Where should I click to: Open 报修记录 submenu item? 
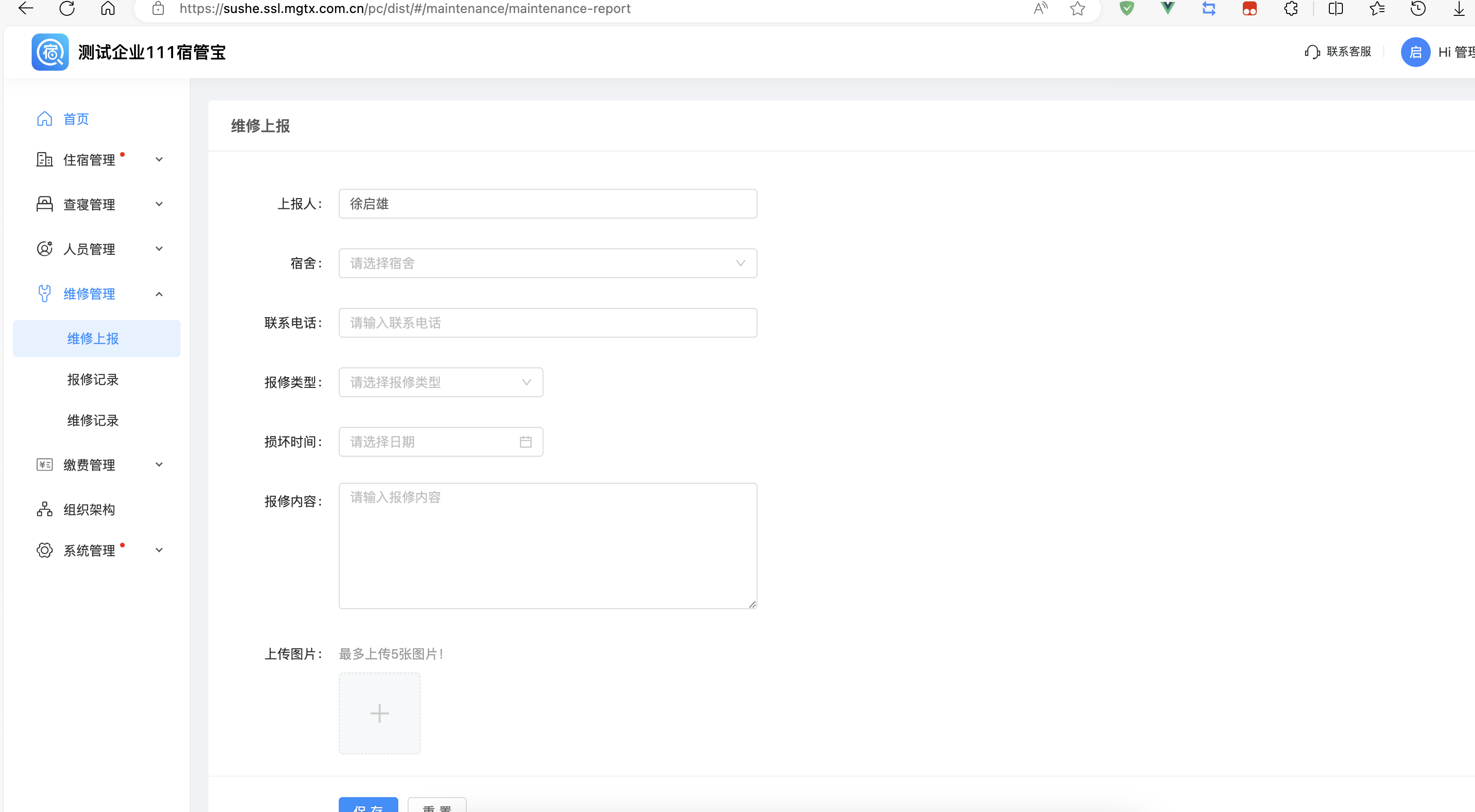point(93,379)
